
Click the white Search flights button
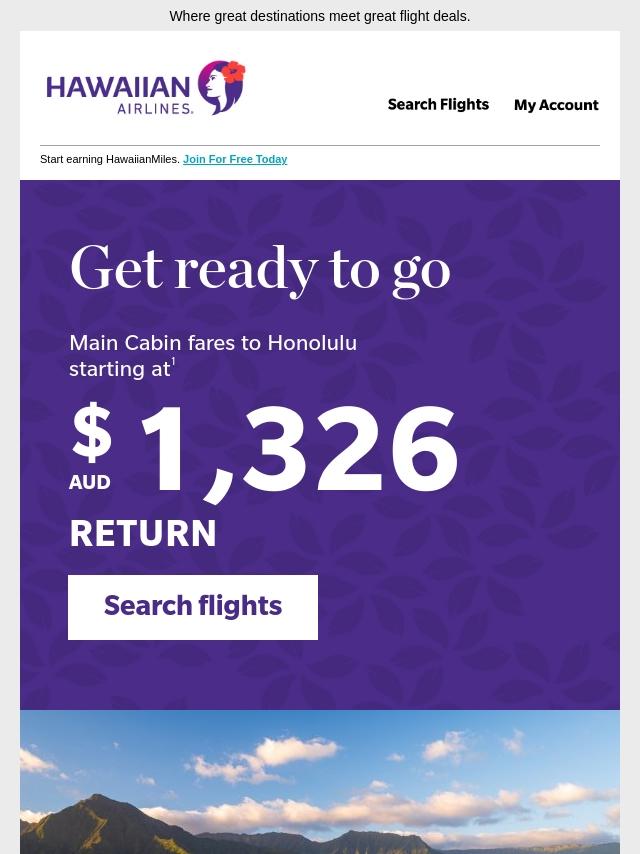[x=193, y=607]
